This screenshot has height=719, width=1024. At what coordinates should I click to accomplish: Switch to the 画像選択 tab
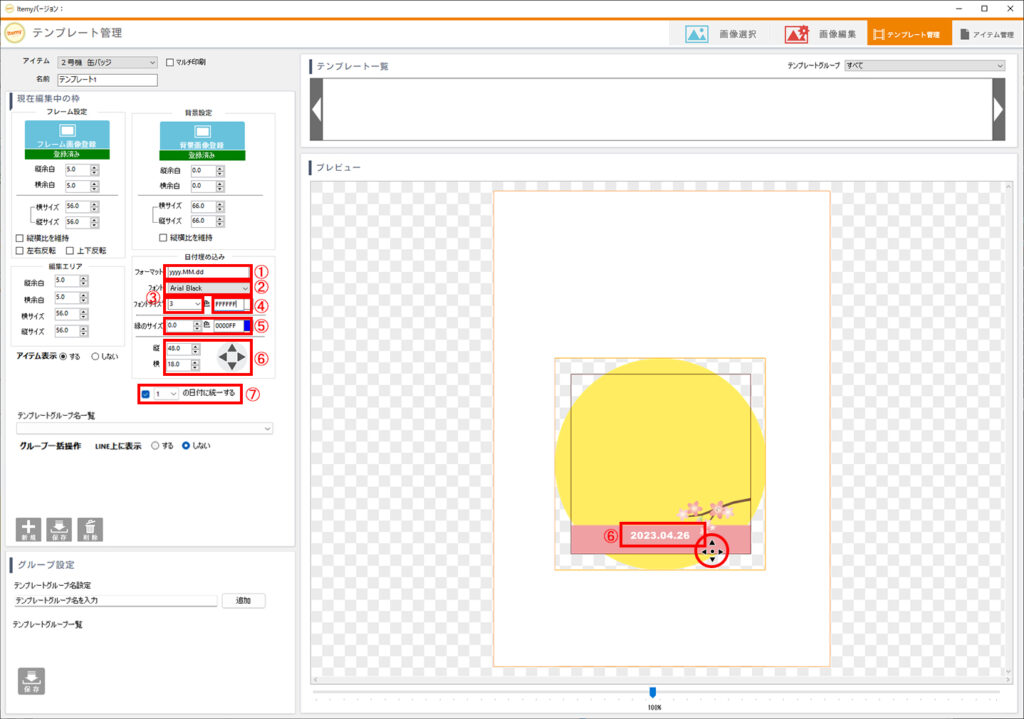point(722,33)
